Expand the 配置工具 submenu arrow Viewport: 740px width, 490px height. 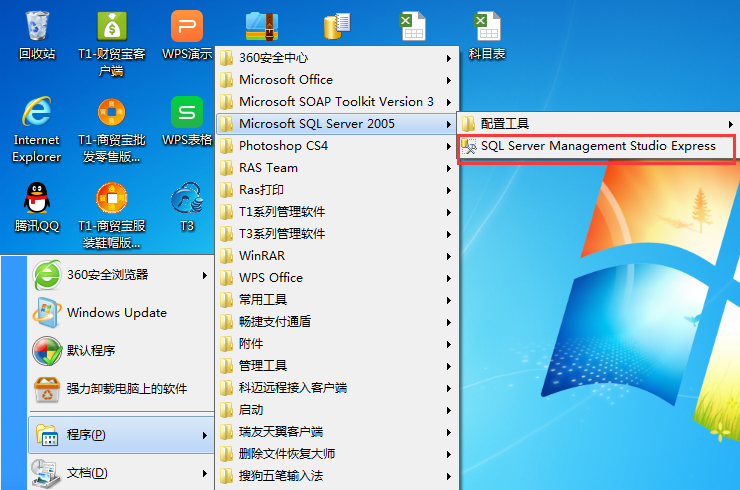click(731, 125)
